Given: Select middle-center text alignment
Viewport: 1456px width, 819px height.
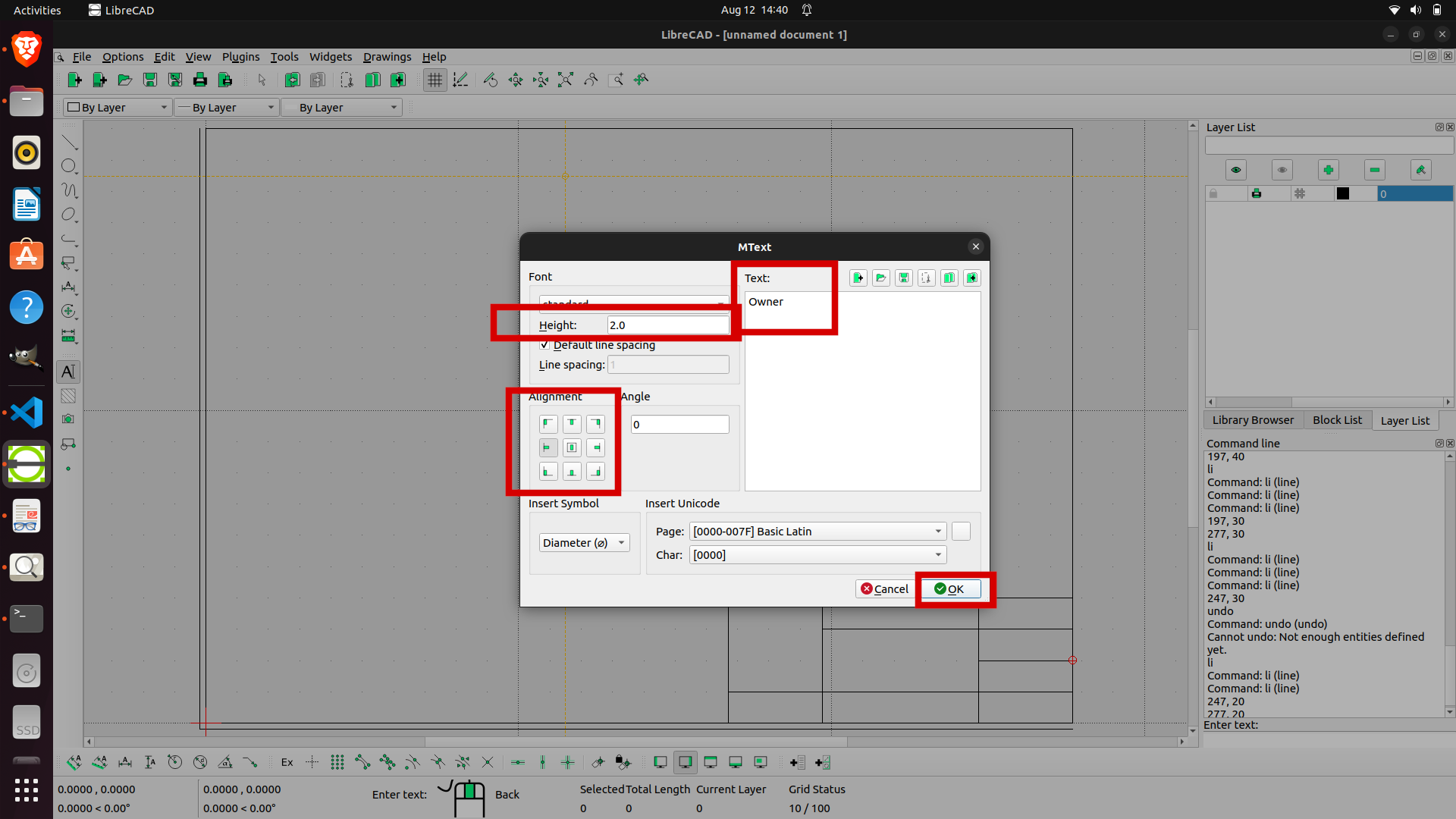Looking at the screenshot, I should coord(572,447).
